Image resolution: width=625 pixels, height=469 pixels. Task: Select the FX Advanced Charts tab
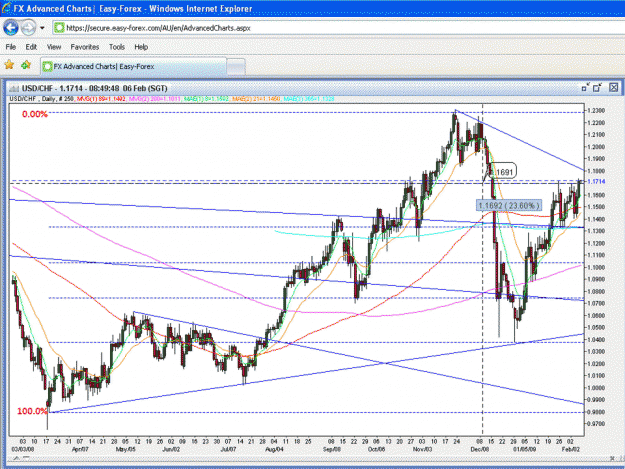tap(134, 67)
